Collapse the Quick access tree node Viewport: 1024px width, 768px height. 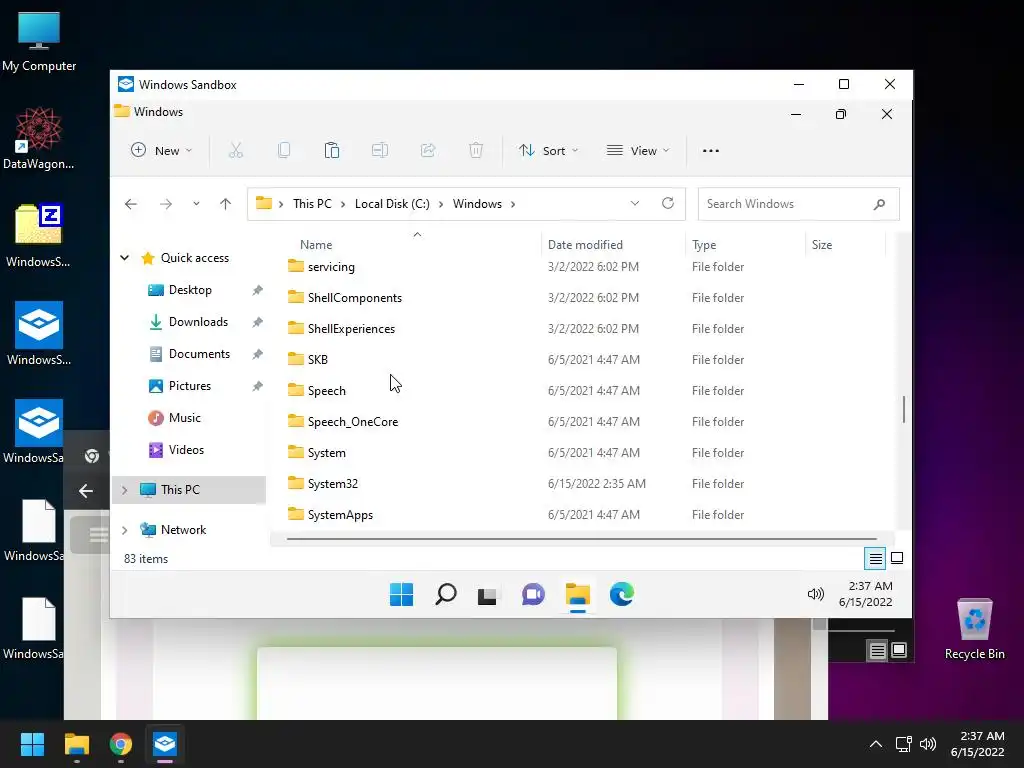124,258
